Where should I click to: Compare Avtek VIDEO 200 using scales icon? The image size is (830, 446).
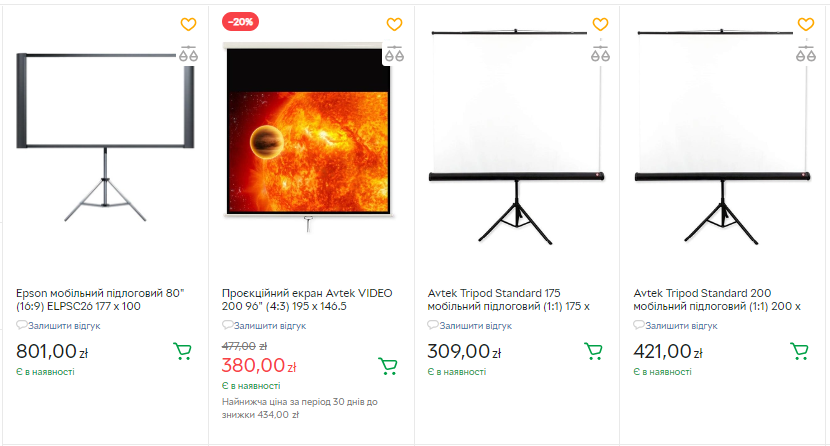point(395,54)
